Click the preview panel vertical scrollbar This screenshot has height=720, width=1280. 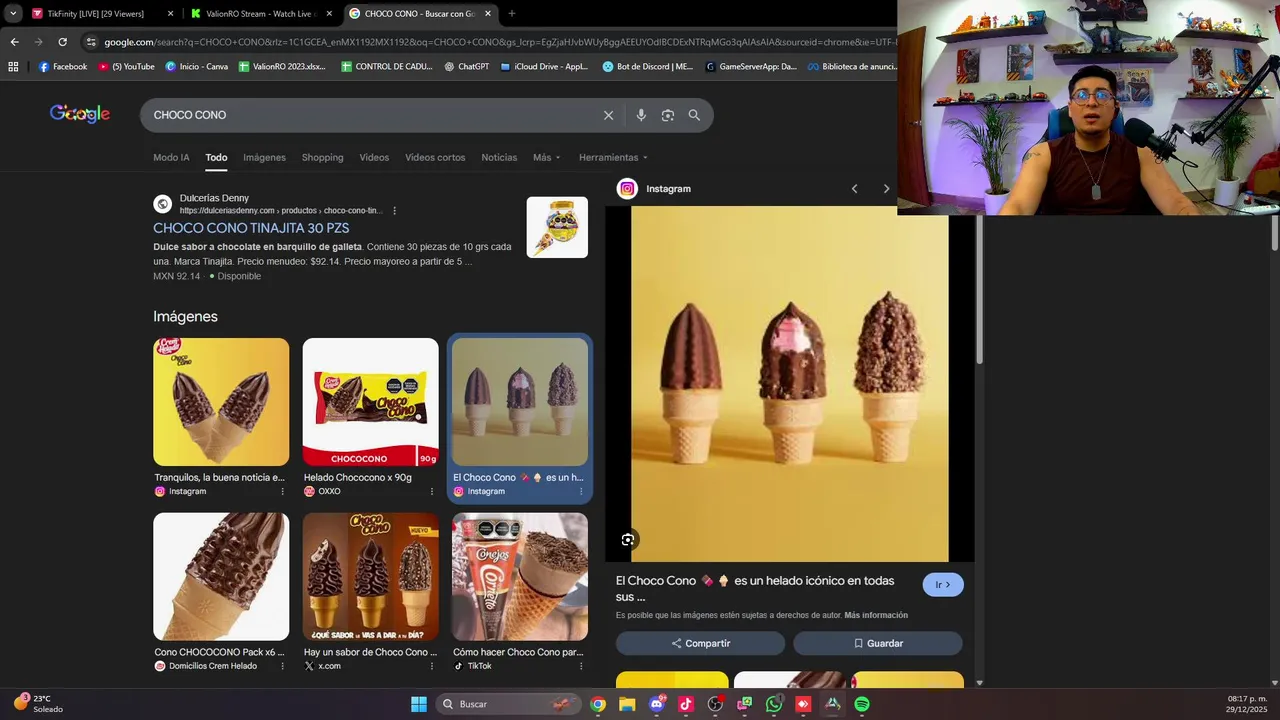click(x=979, y=290)
